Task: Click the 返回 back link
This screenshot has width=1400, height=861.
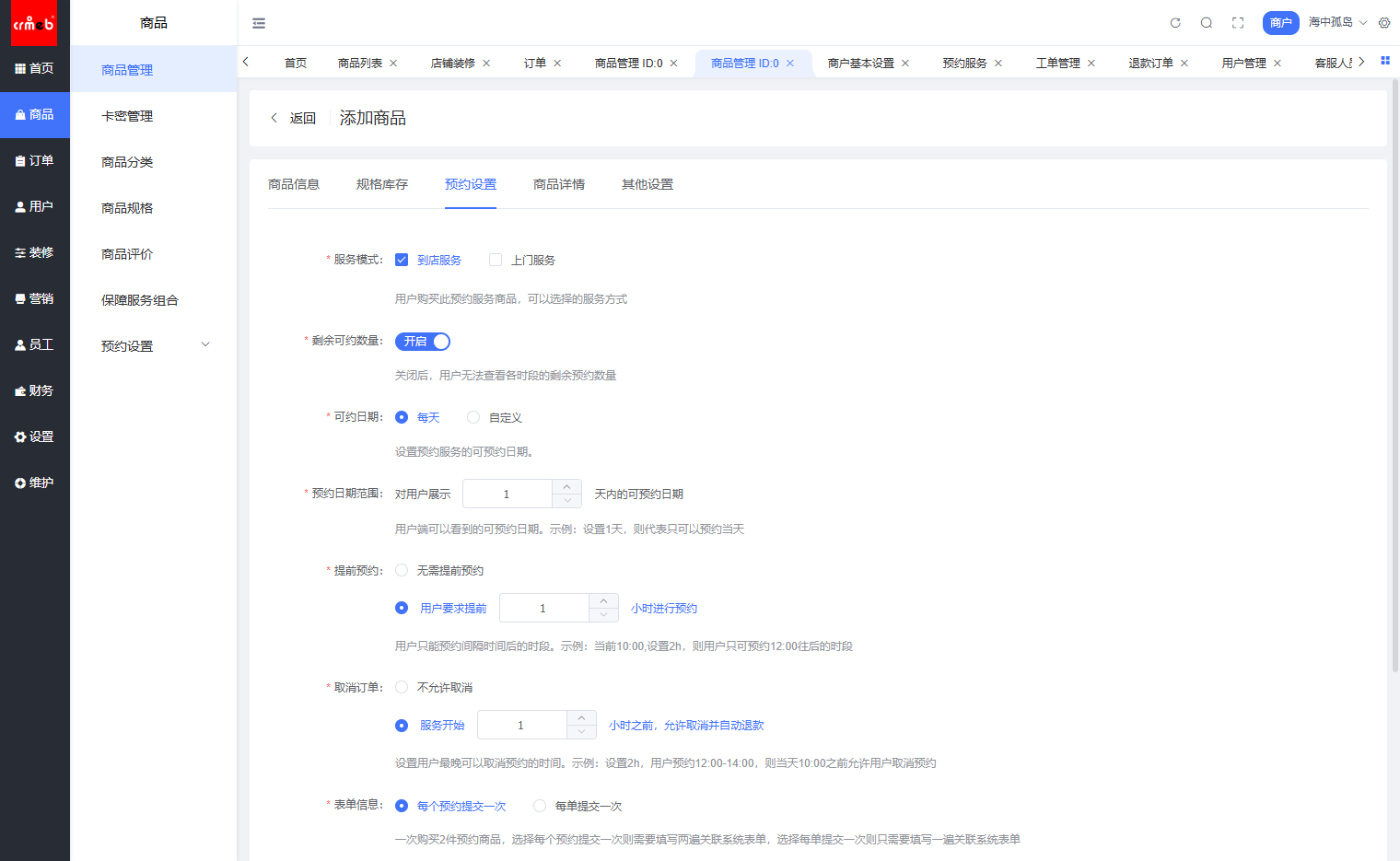Action: pos(294,118)
